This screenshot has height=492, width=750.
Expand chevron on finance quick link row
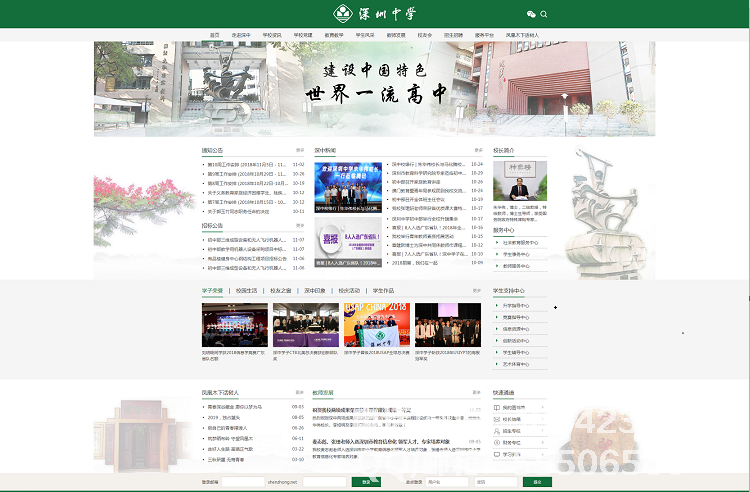(543, 443)
